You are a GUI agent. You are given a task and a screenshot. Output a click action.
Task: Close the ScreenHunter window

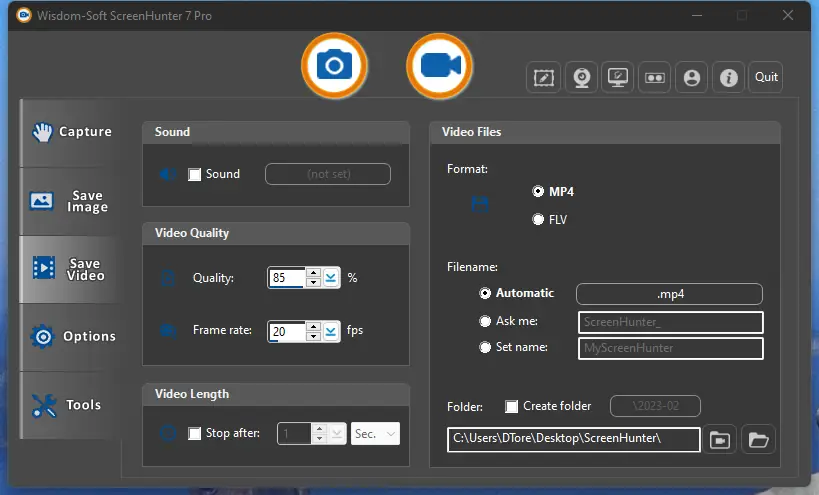(x=788, y=15)
